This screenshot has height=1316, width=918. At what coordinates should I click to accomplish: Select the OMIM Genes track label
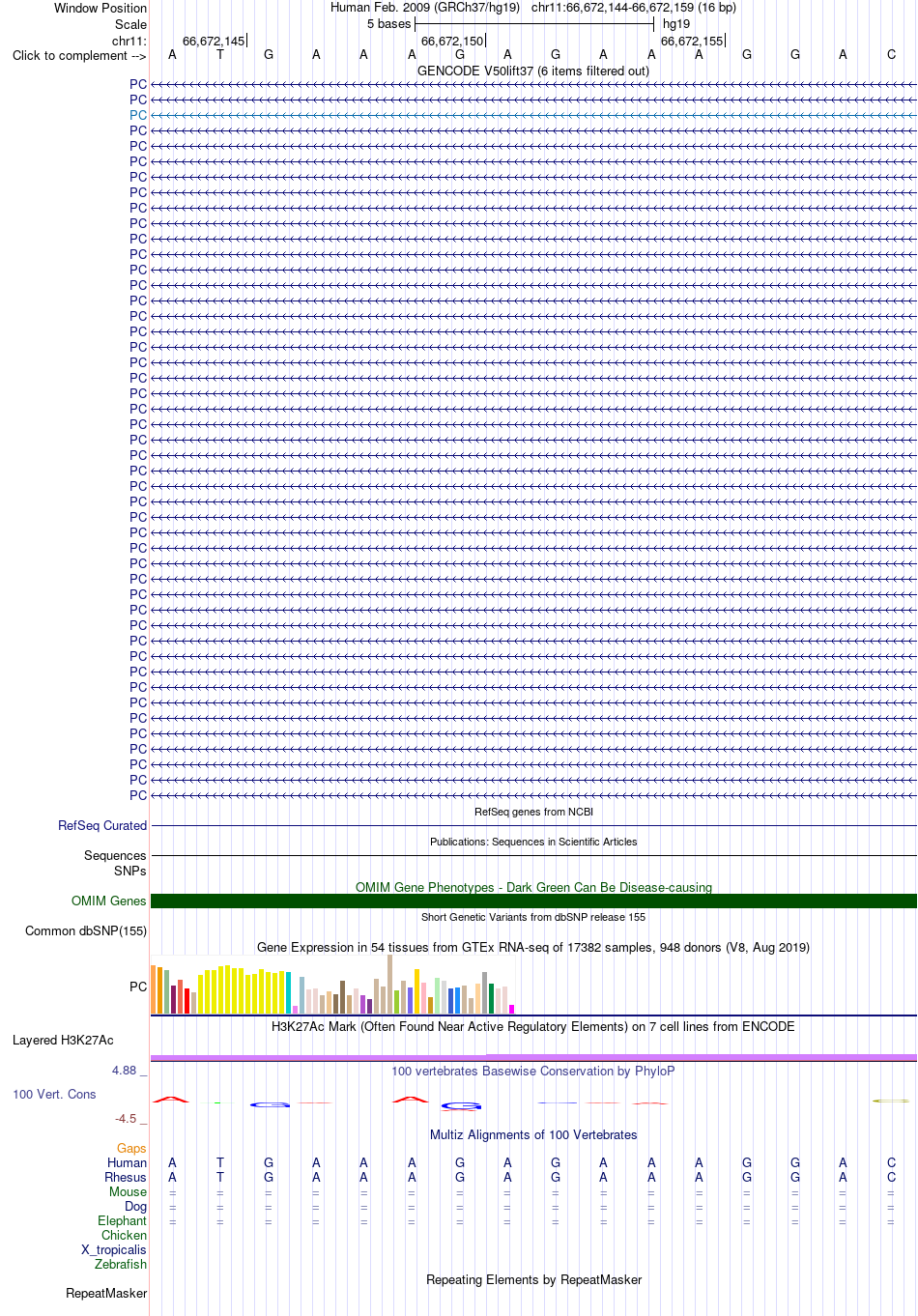(x=109, y=901)
